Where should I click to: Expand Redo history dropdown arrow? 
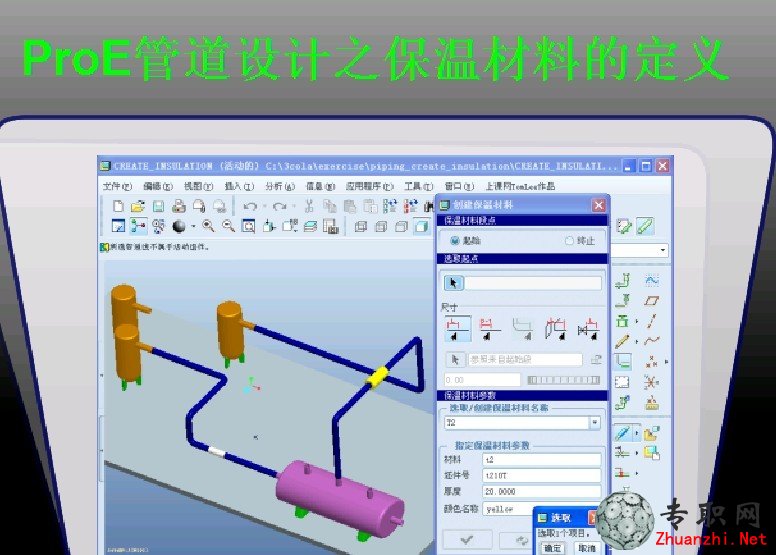point(293,206)
